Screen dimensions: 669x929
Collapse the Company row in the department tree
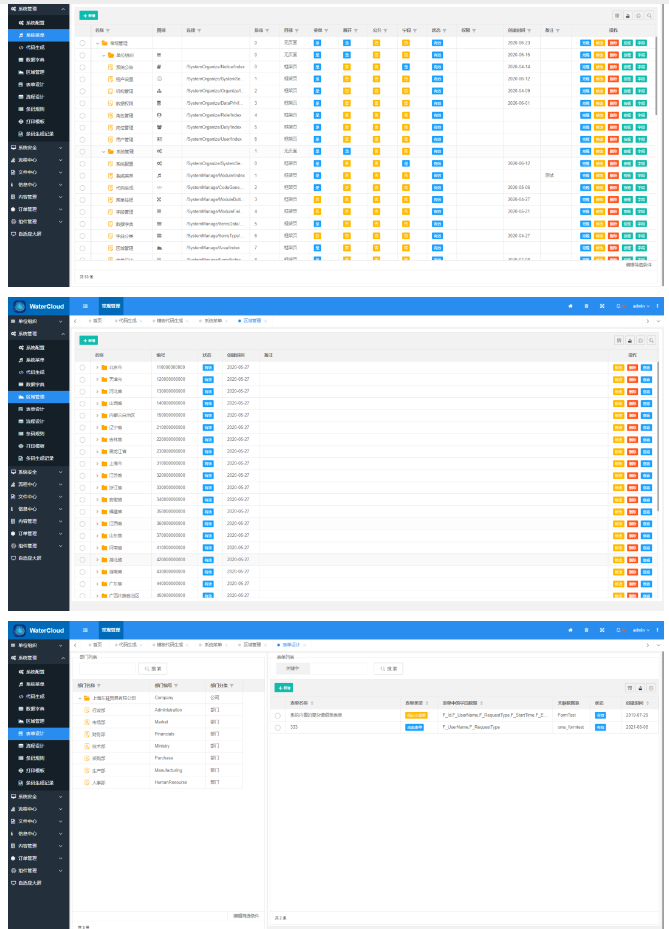click(81, 699)
